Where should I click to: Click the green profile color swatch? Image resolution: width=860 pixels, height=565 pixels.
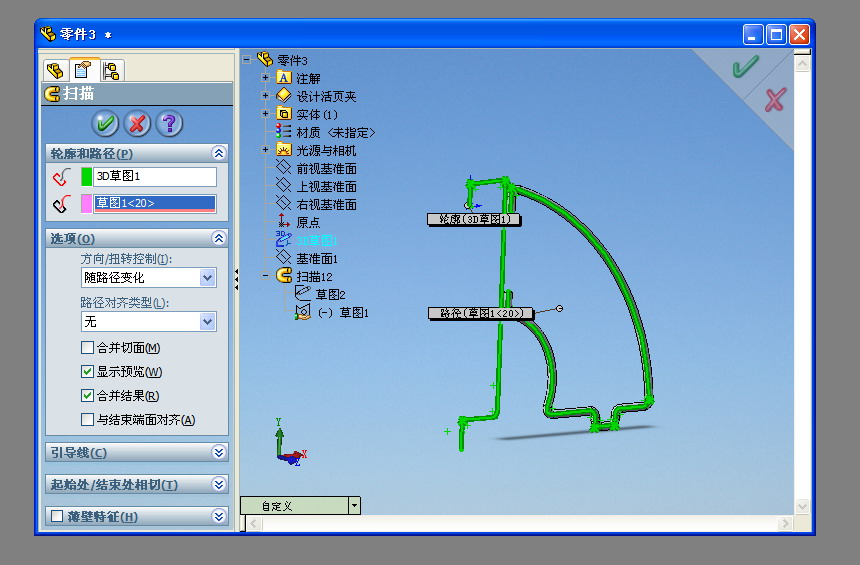click(x=87, y=177)
